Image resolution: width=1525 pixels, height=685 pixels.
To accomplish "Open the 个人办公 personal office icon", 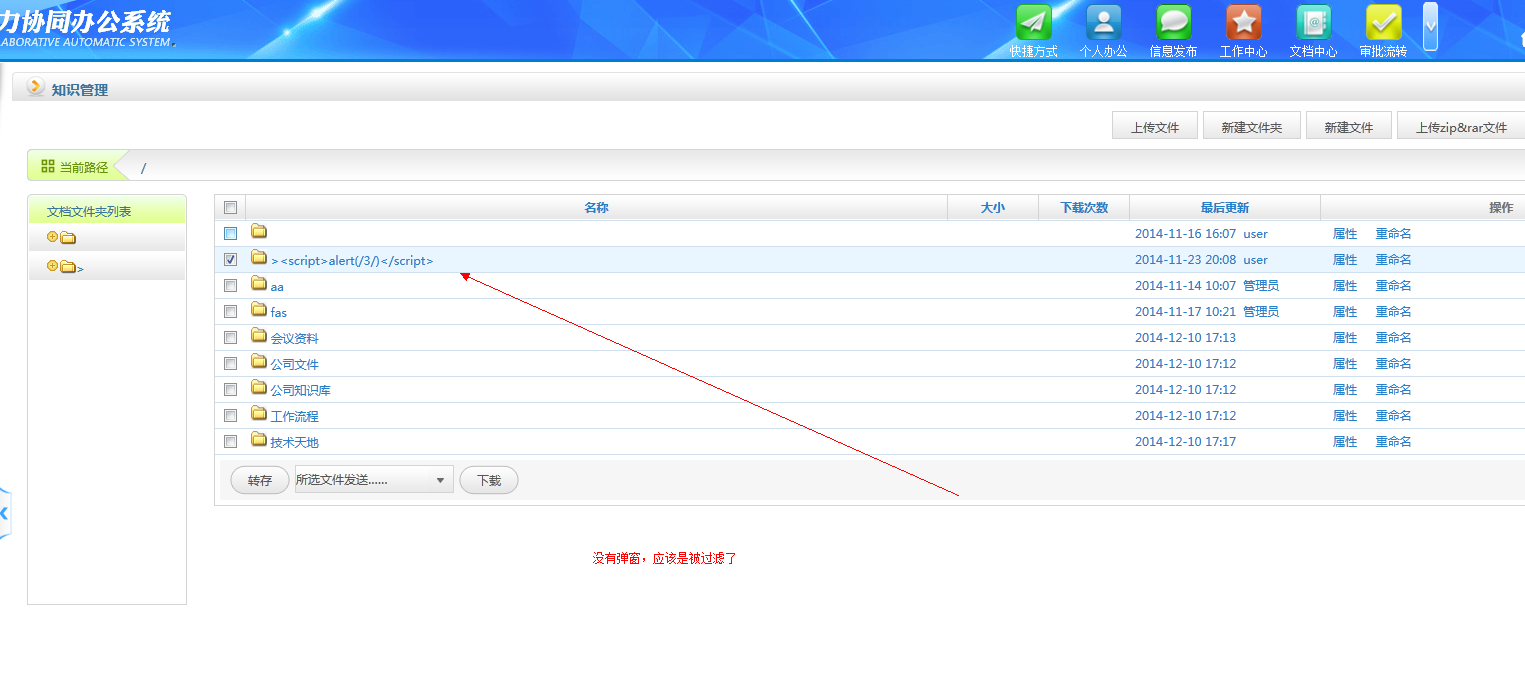I will click(1104, 23).
